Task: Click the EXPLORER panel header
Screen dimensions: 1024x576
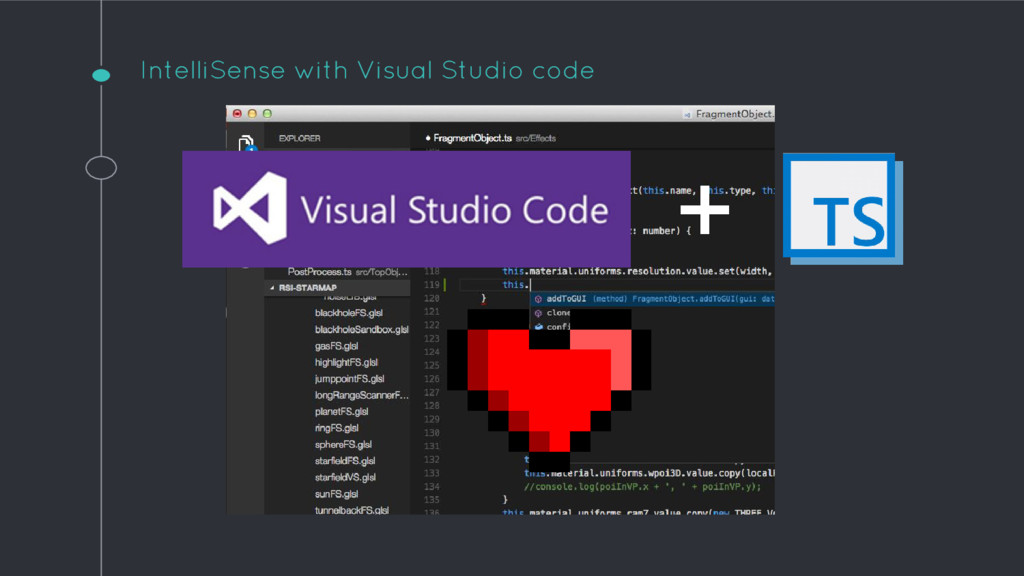Action: [x=300, y=138]
